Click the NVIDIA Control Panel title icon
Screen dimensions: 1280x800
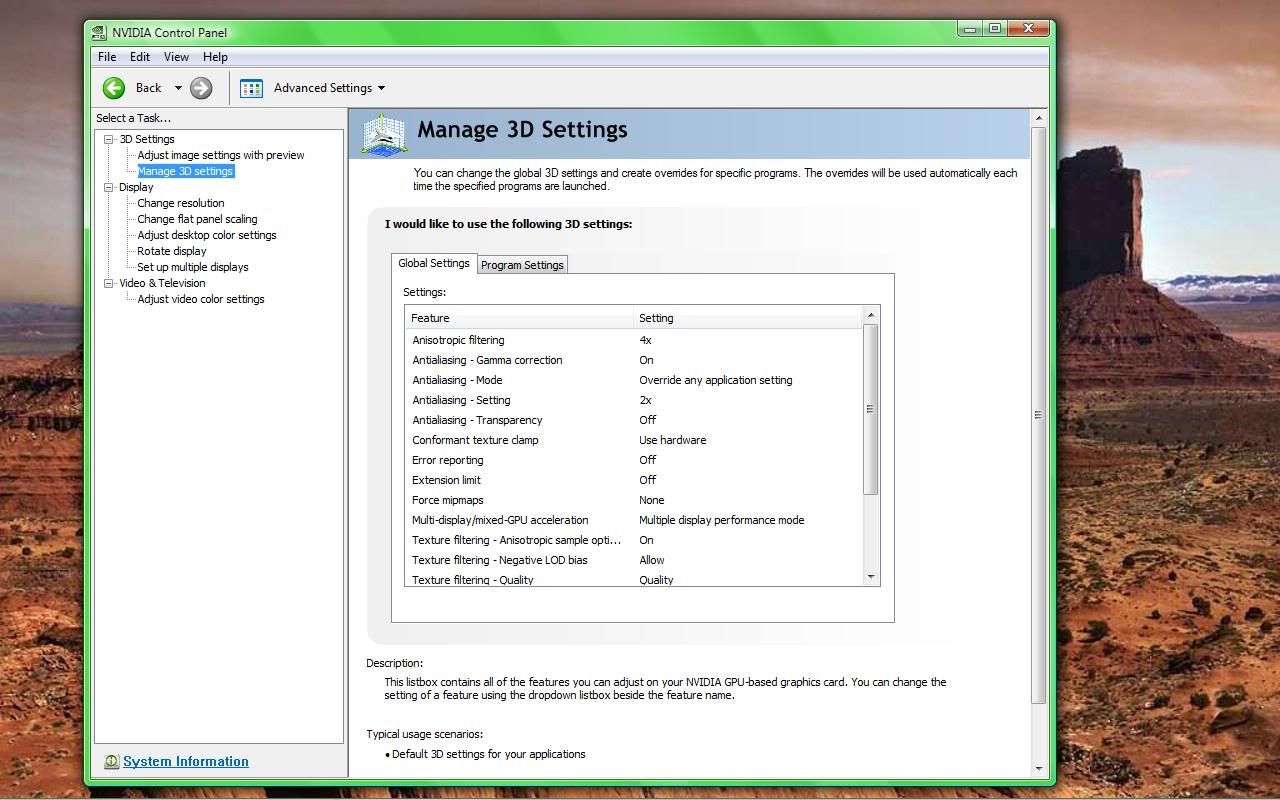99,32
